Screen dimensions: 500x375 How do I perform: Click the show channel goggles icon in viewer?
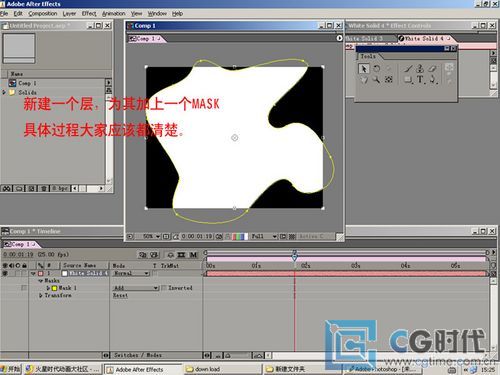click(227, 236)
